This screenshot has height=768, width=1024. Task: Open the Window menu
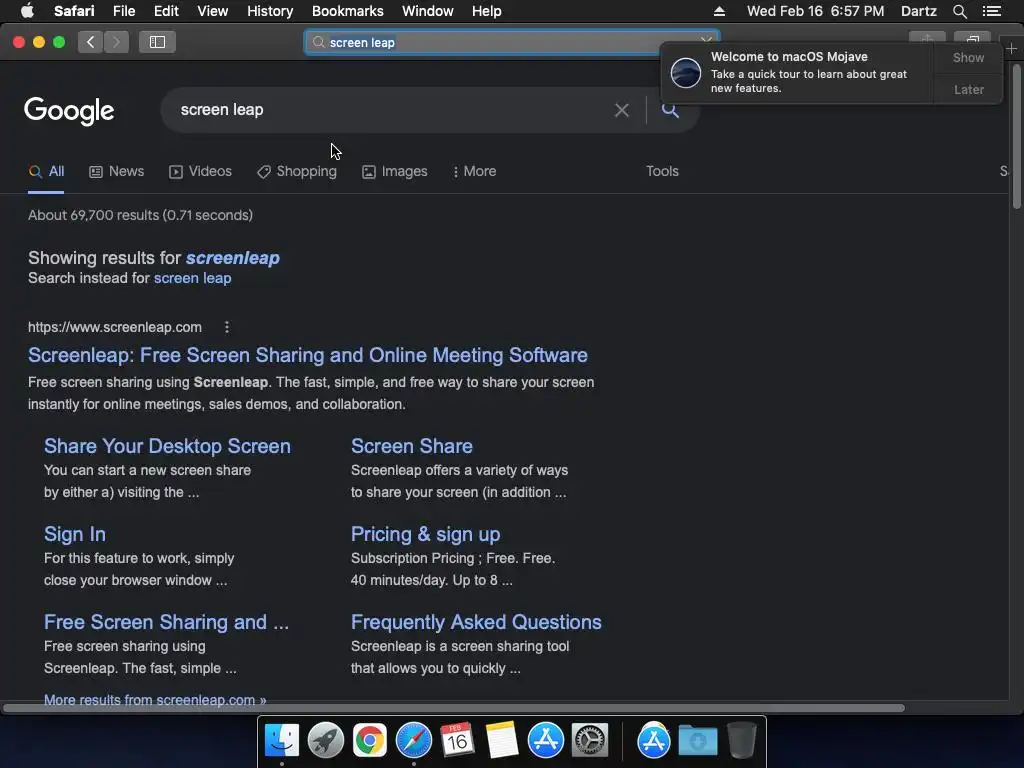[428, 11]
